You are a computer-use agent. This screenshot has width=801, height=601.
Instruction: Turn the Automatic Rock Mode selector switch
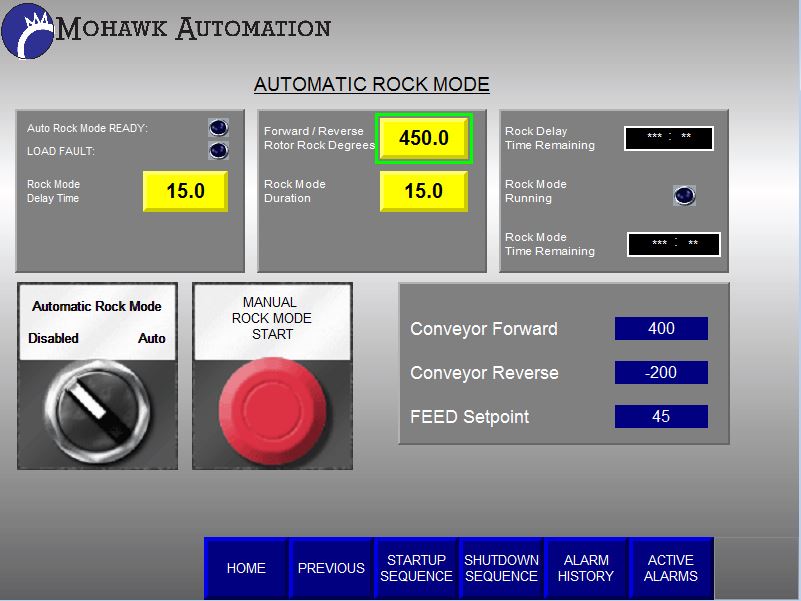point(97,412)
